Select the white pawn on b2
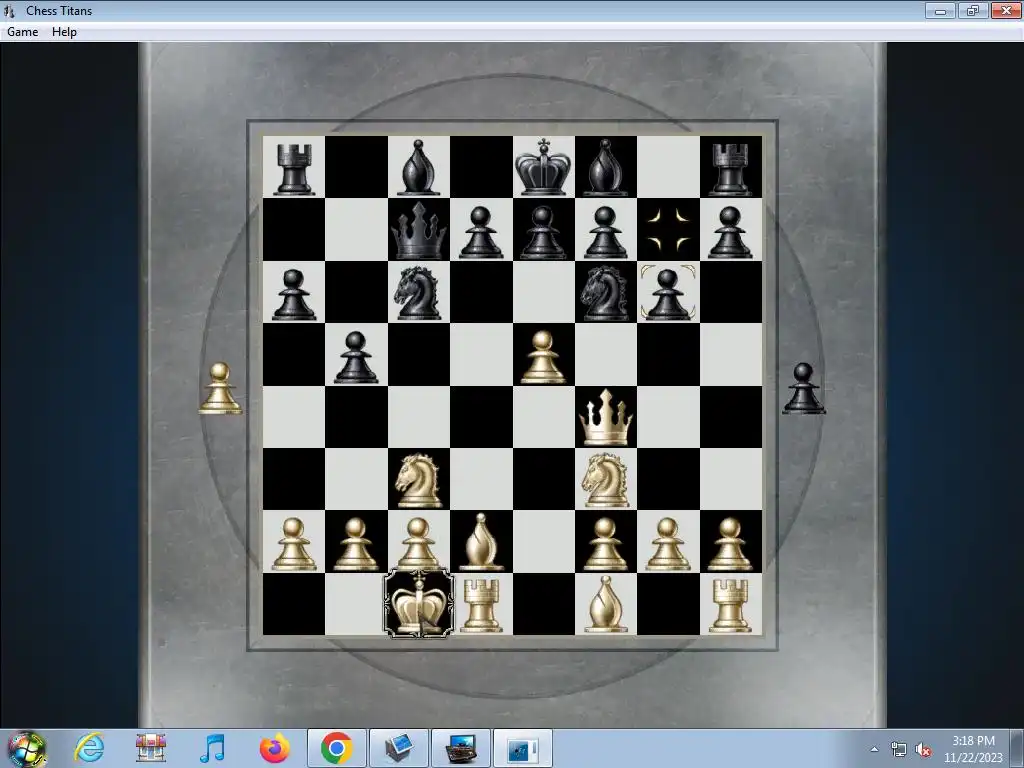 pyautogui.click(x=356, y=543)
